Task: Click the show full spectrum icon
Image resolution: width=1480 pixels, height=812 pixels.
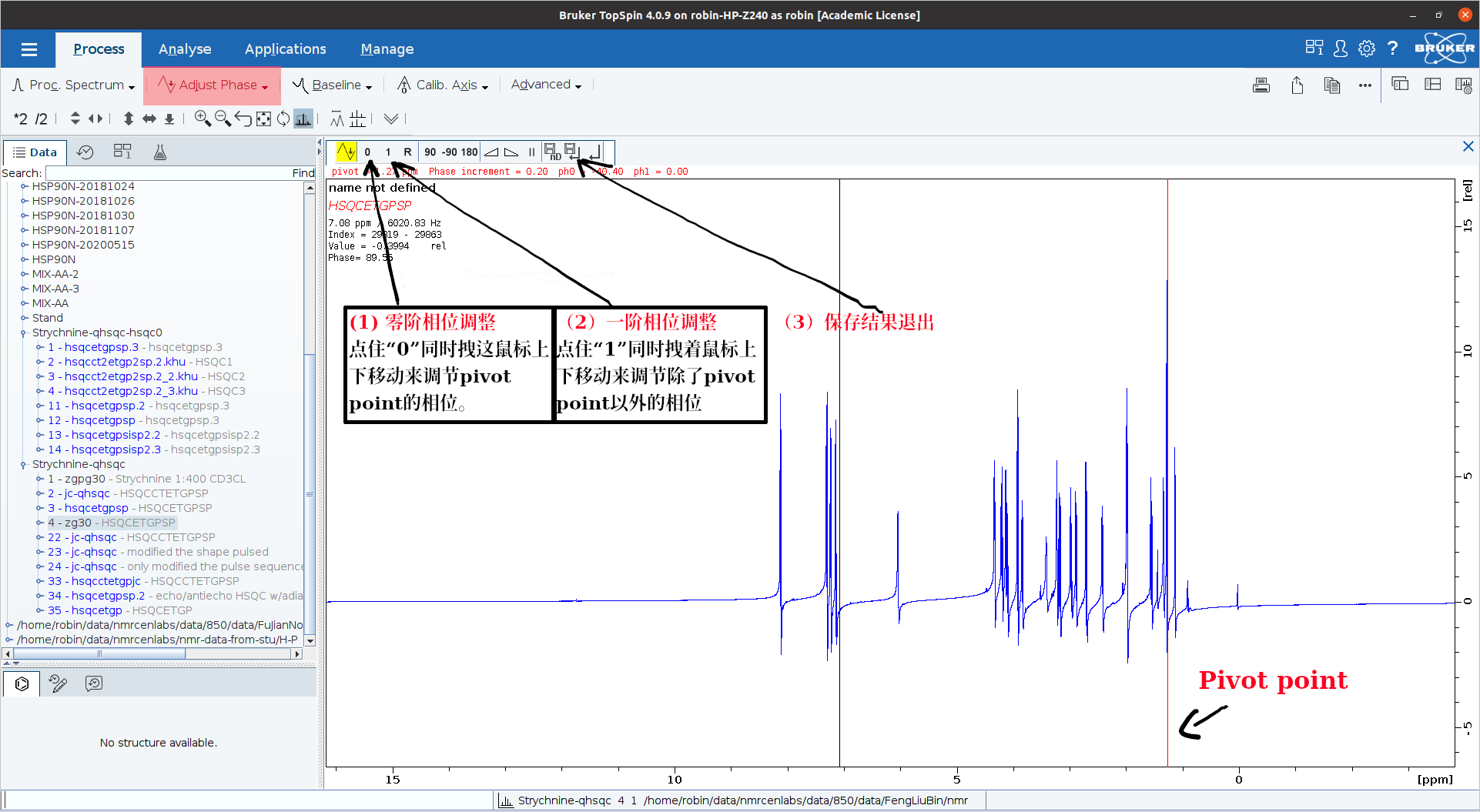Action: [x=263, y=119]
